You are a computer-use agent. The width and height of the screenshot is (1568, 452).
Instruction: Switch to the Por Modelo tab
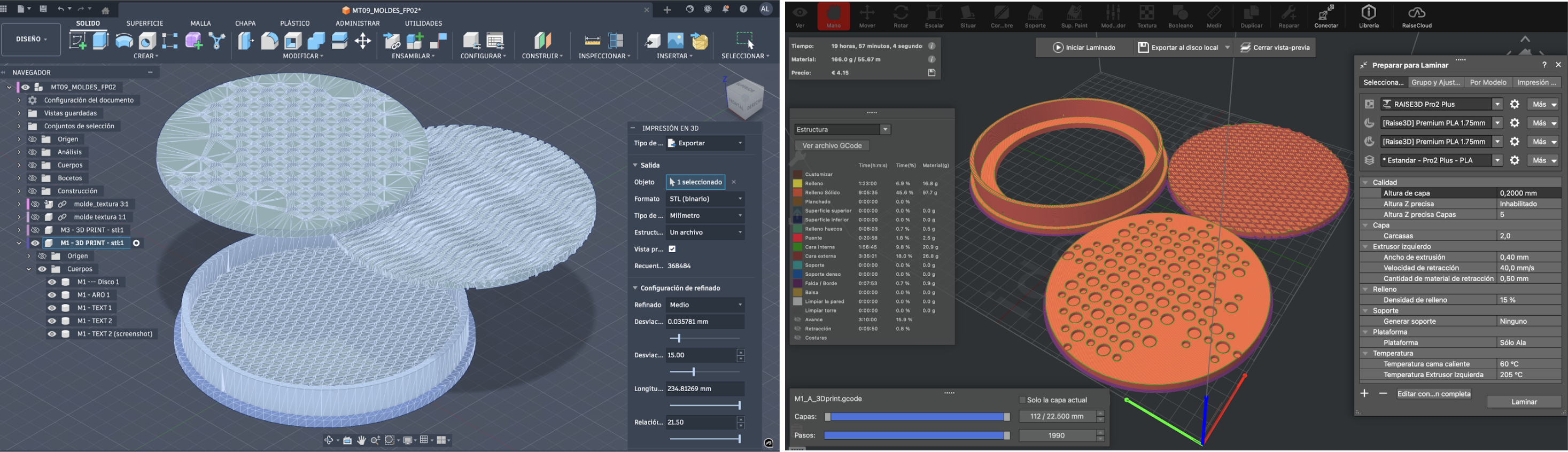pos(1488,83)
